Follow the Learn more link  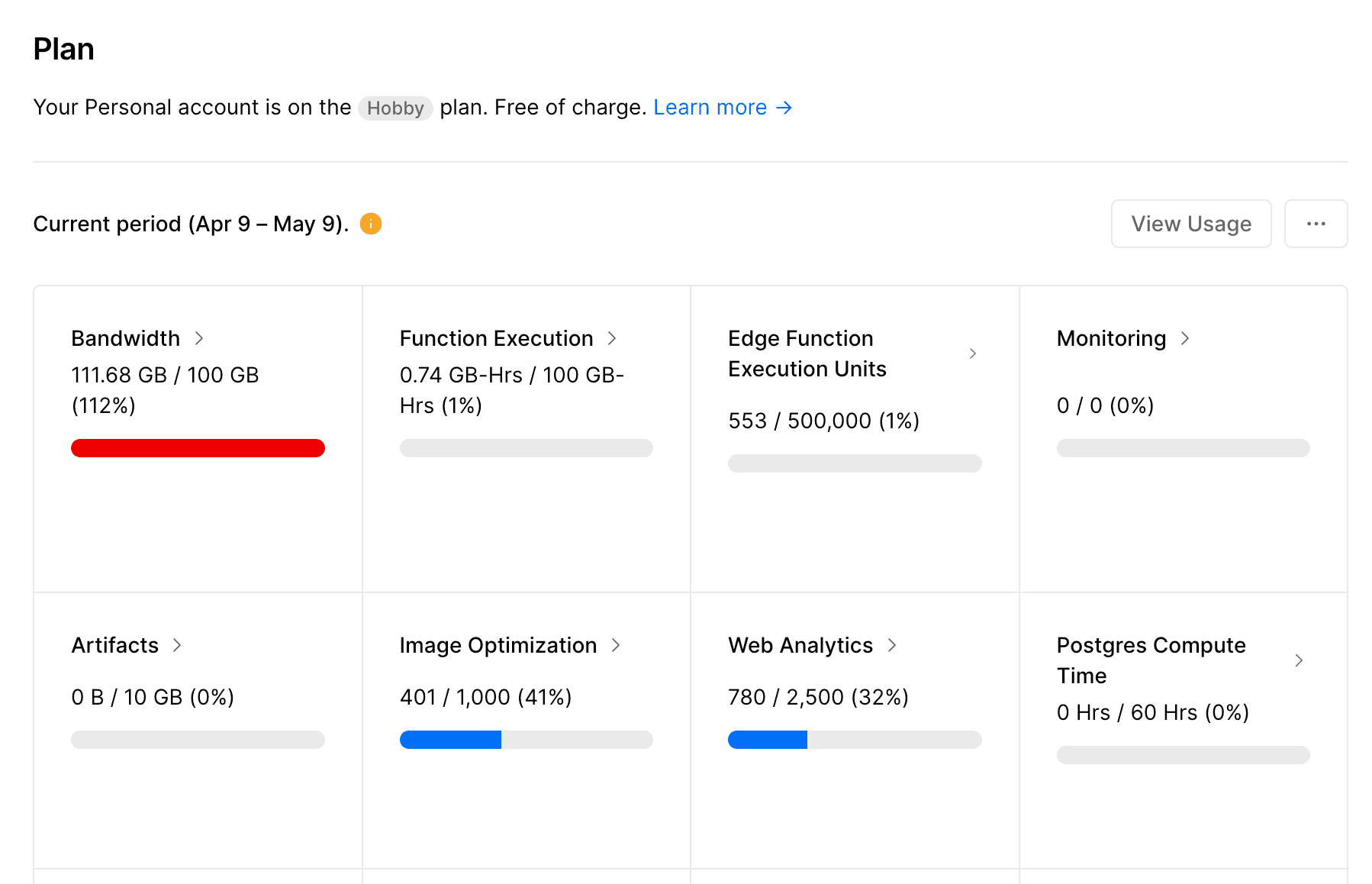(x=710, y=107)
